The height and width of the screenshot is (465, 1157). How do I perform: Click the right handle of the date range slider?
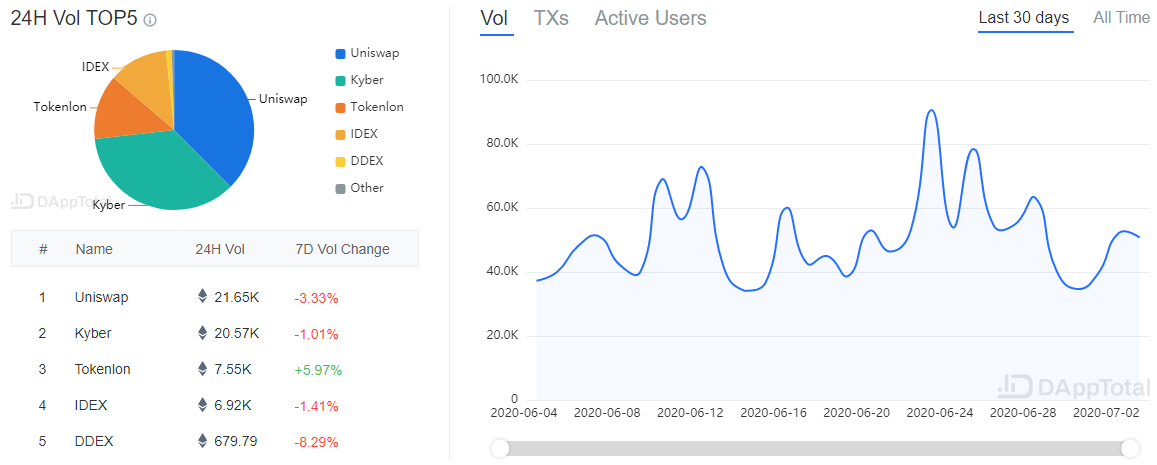coord(1130,448)
